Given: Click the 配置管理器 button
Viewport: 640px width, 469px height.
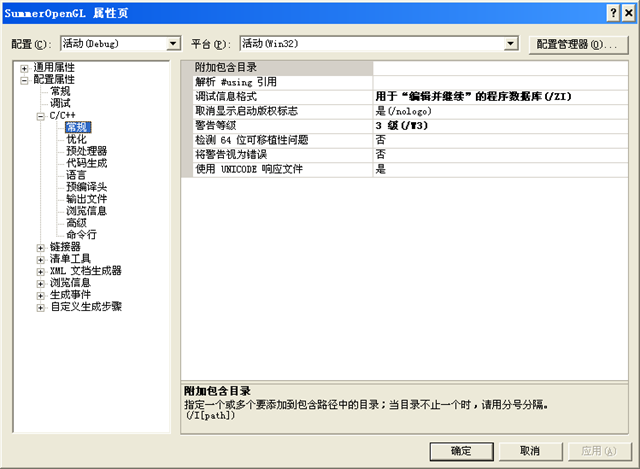Looking at the screenshot, I should tap(573, 44).
